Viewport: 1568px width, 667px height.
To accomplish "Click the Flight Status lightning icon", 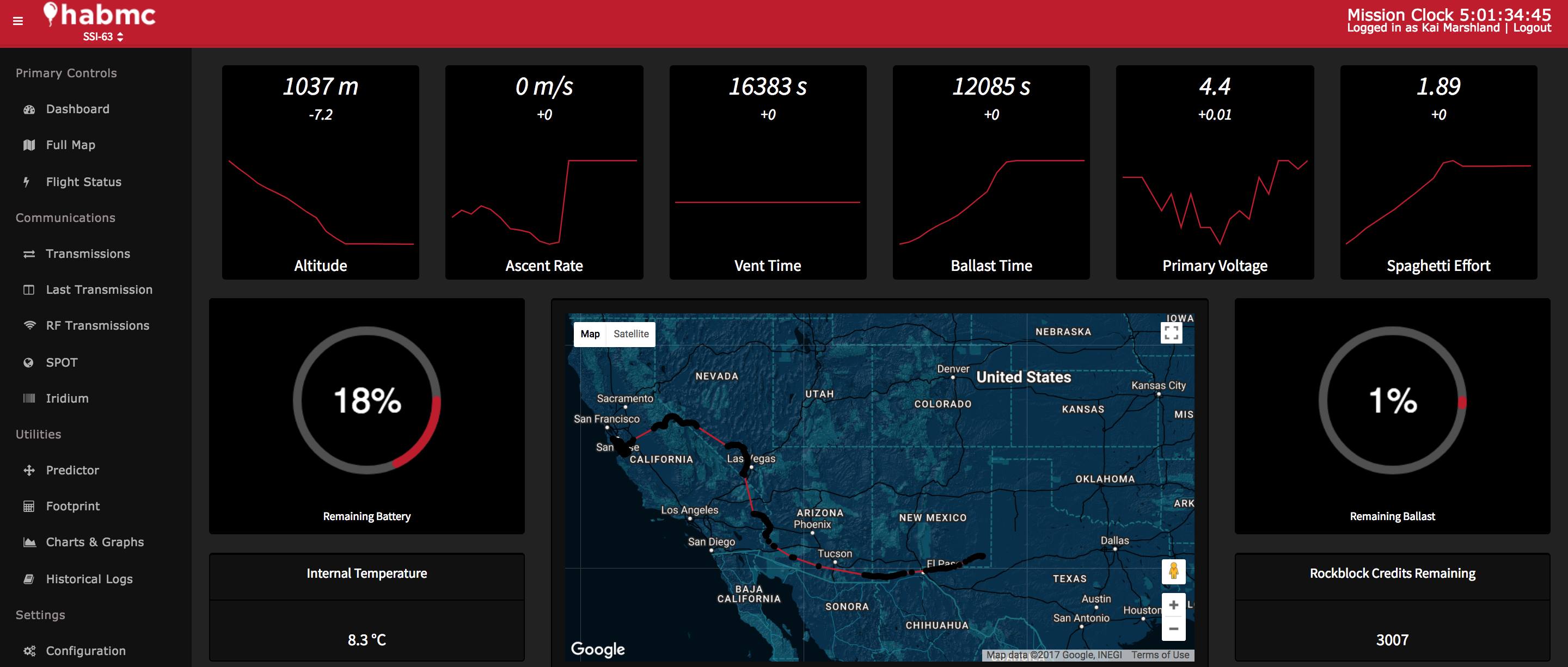I will pyautogui.click(x=26, y=182).
